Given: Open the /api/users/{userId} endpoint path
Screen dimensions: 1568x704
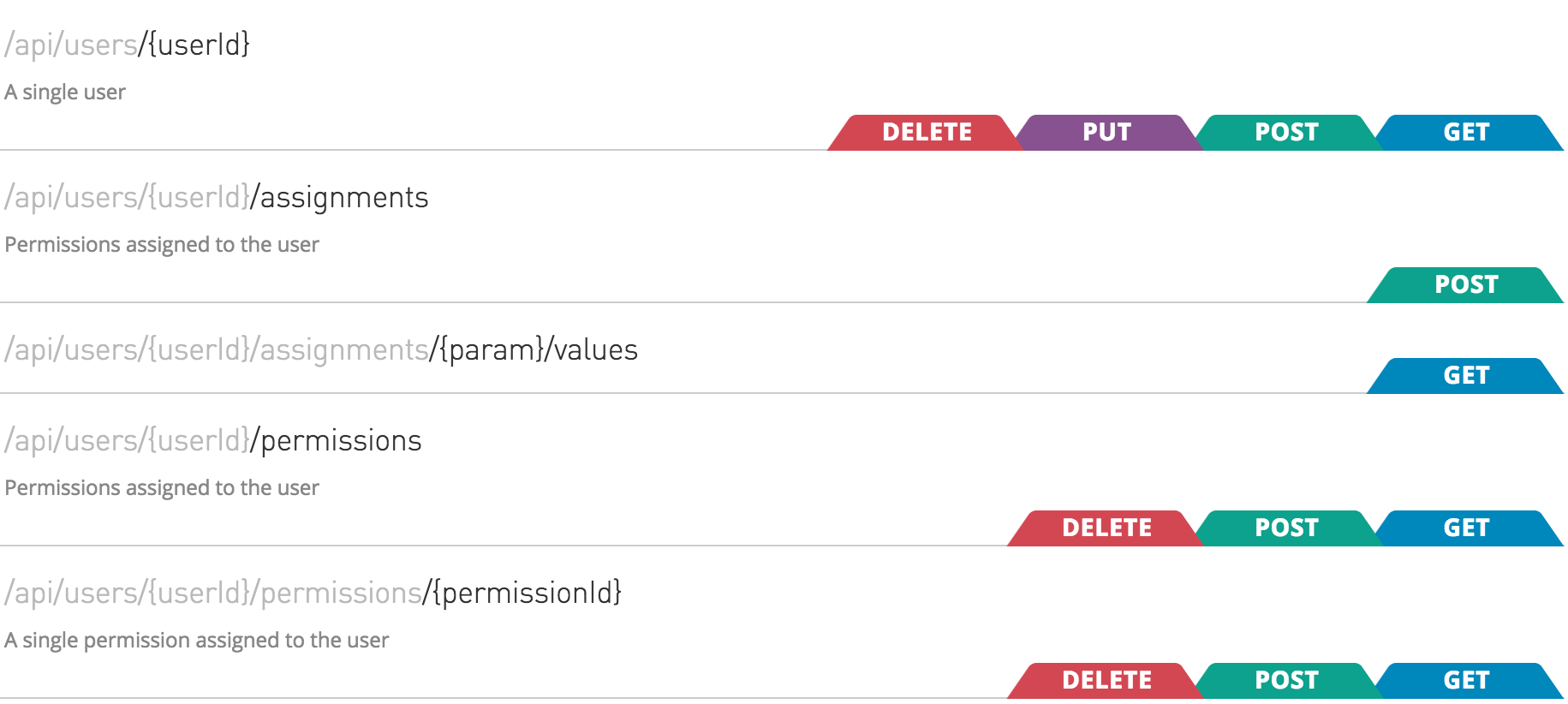Looking at the screenshot, I should click(128, 45).
